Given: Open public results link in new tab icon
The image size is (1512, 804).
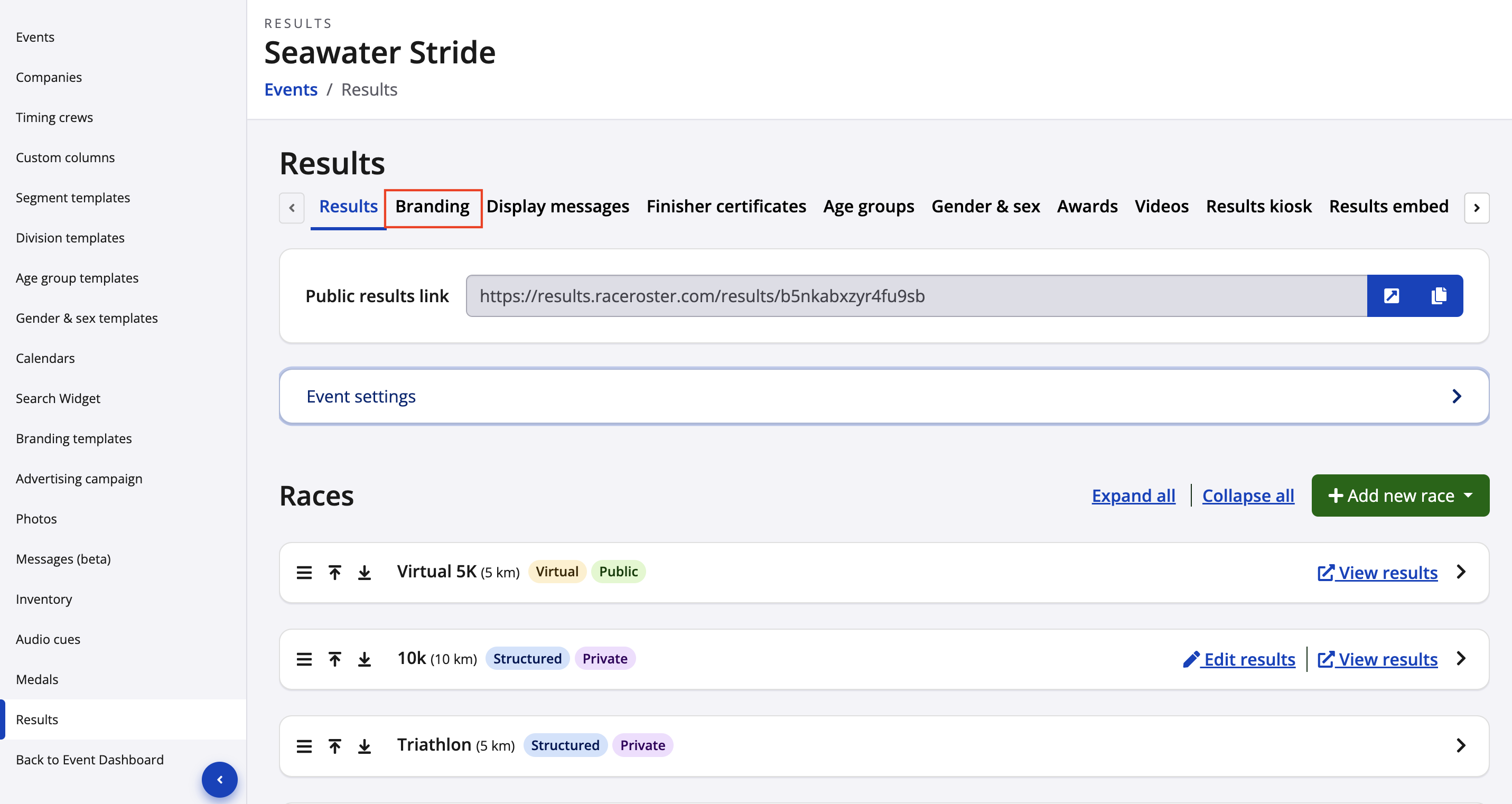Looking at the screenshot, I should tap(1391, 296).
